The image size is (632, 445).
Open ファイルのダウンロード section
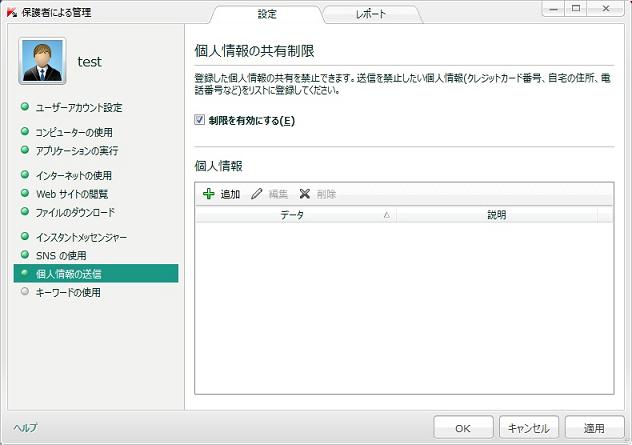pos(75,212)
